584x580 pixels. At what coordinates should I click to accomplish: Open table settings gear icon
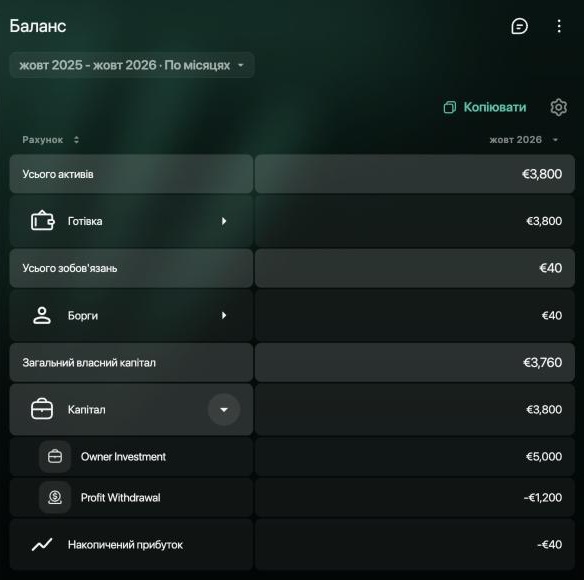coord(558,107)
